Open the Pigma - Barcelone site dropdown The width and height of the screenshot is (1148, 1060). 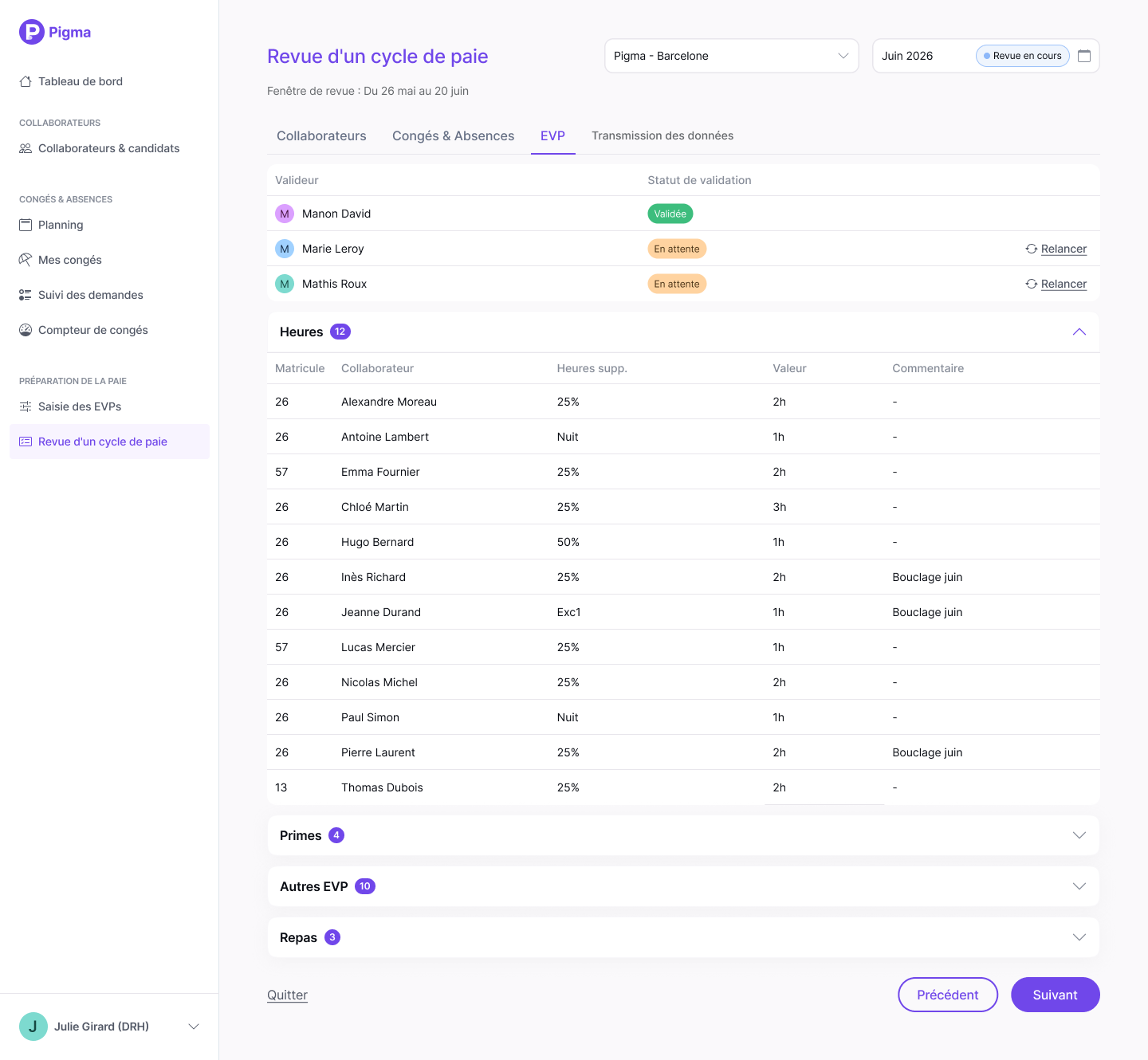click(x=732, y=56)
